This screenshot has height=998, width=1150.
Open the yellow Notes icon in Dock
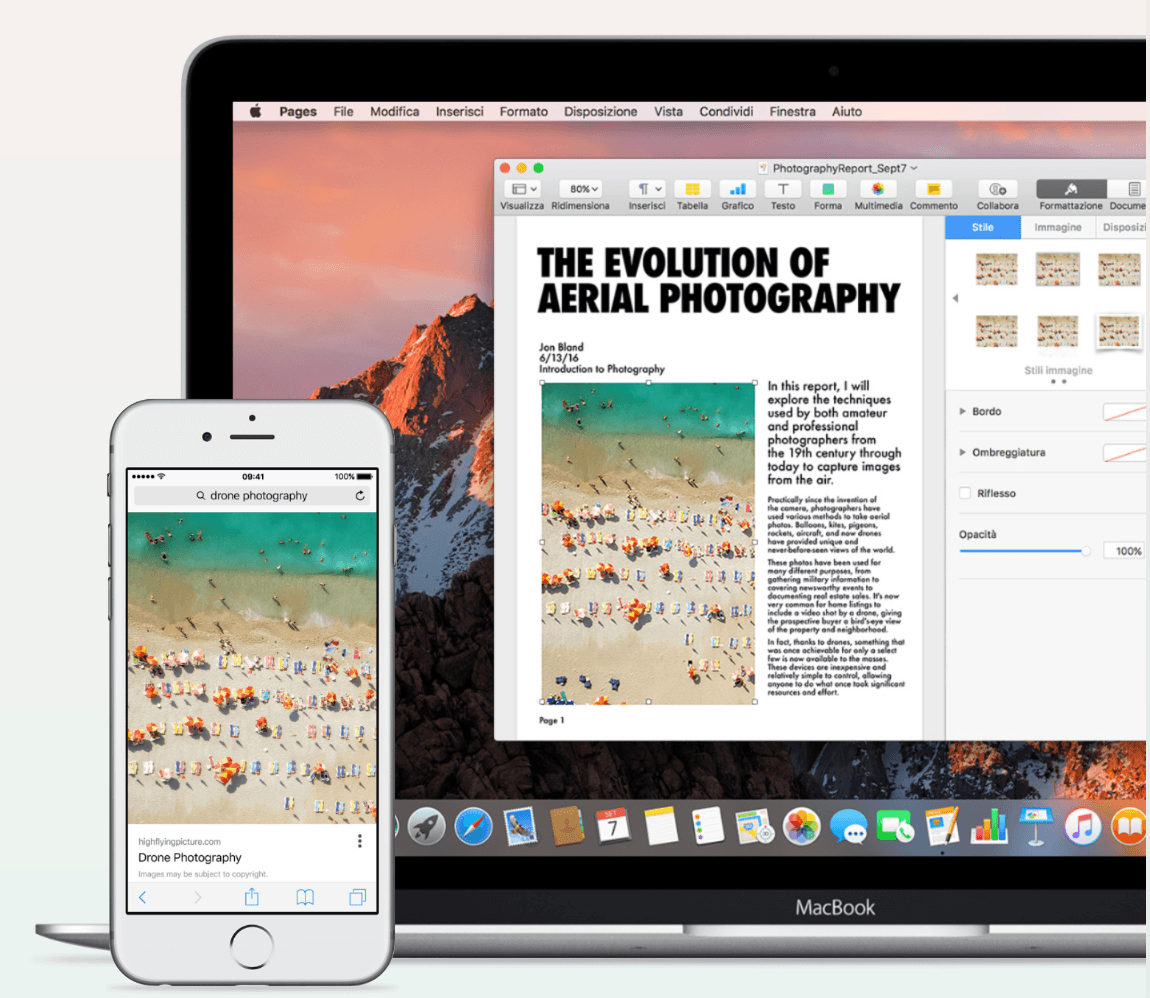tap(661, 826)
